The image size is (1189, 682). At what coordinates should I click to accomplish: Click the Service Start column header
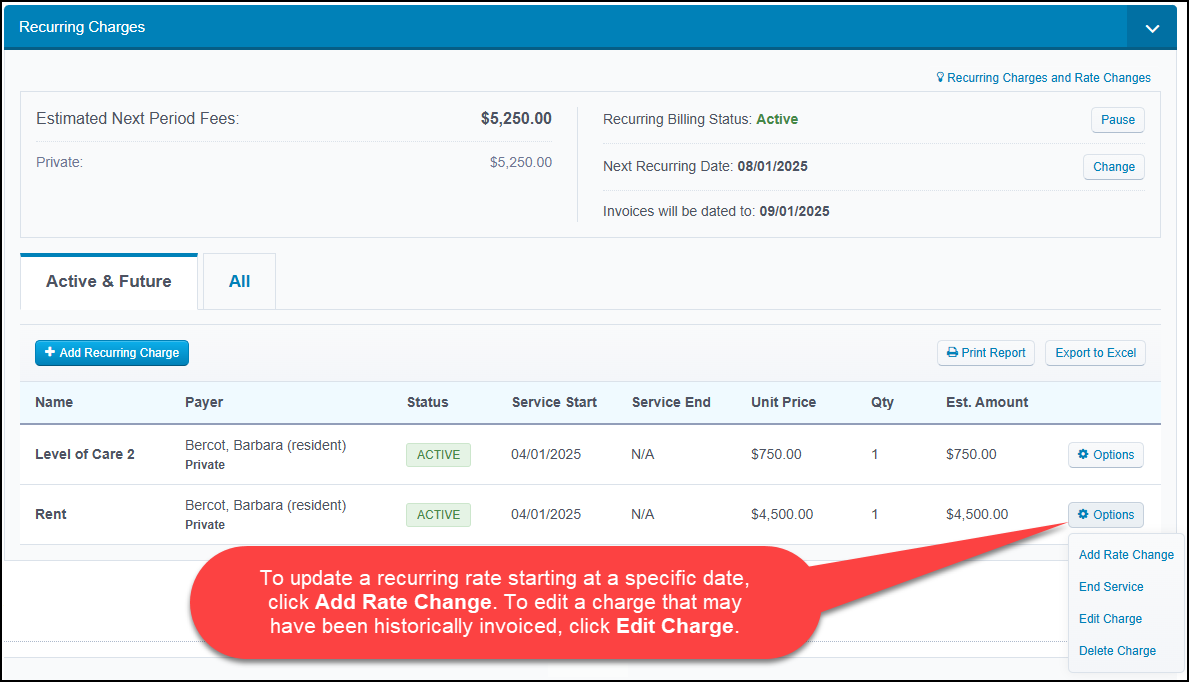tap(554, 402)
